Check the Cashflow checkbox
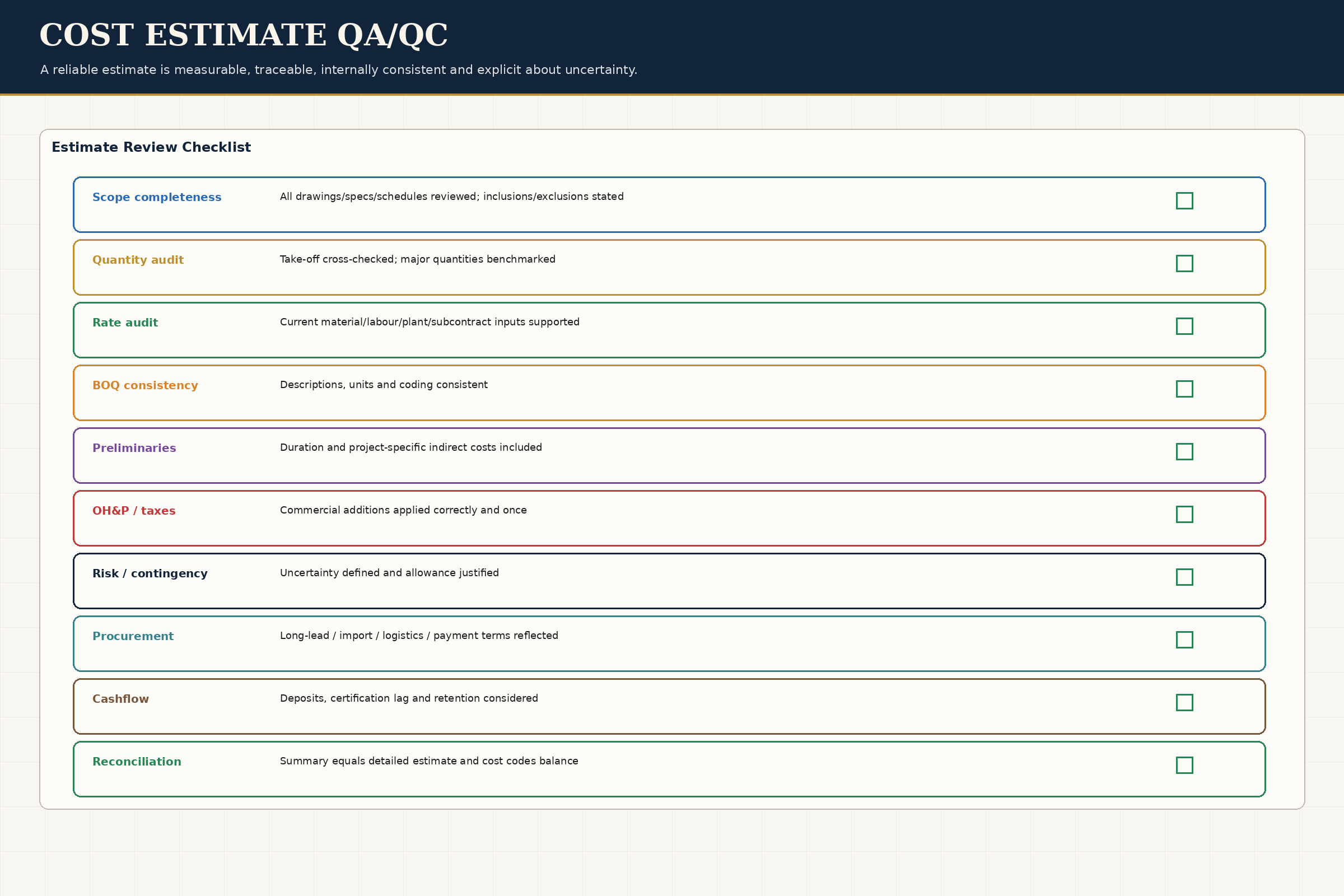Screen dimensions: 1344x896 (1184, 702)
